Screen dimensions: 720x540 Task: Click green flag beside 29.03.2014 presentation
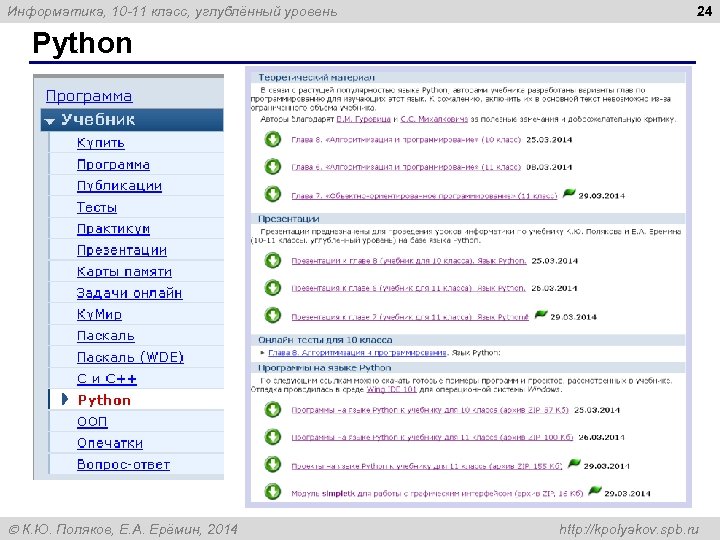541,315
